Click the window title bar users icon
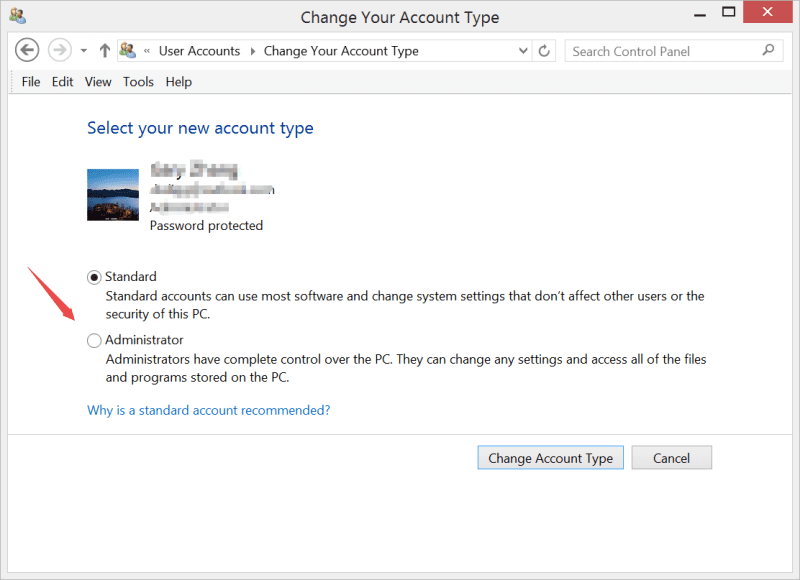Viewport: 800px width, 580px height. click(18, 16)
